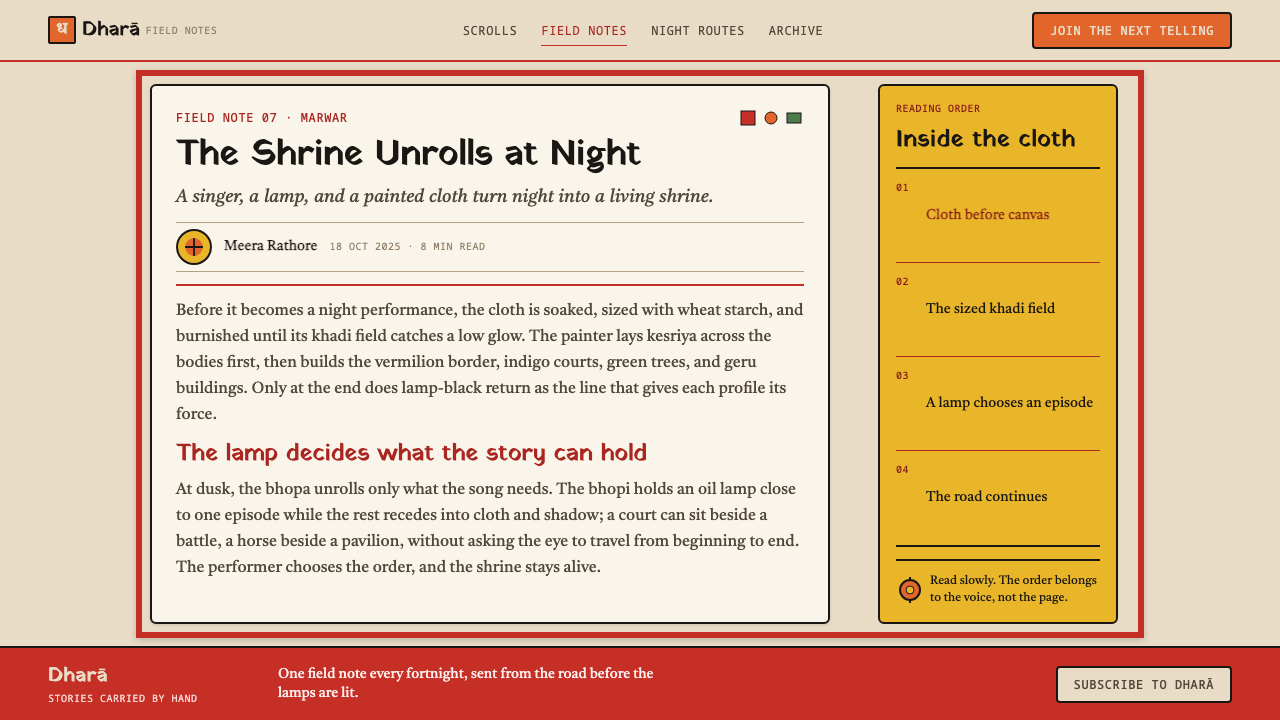This screenshot has width=1280, height=720.
Task: Click the 'Reading Order' label
Action: pos(938,109)
